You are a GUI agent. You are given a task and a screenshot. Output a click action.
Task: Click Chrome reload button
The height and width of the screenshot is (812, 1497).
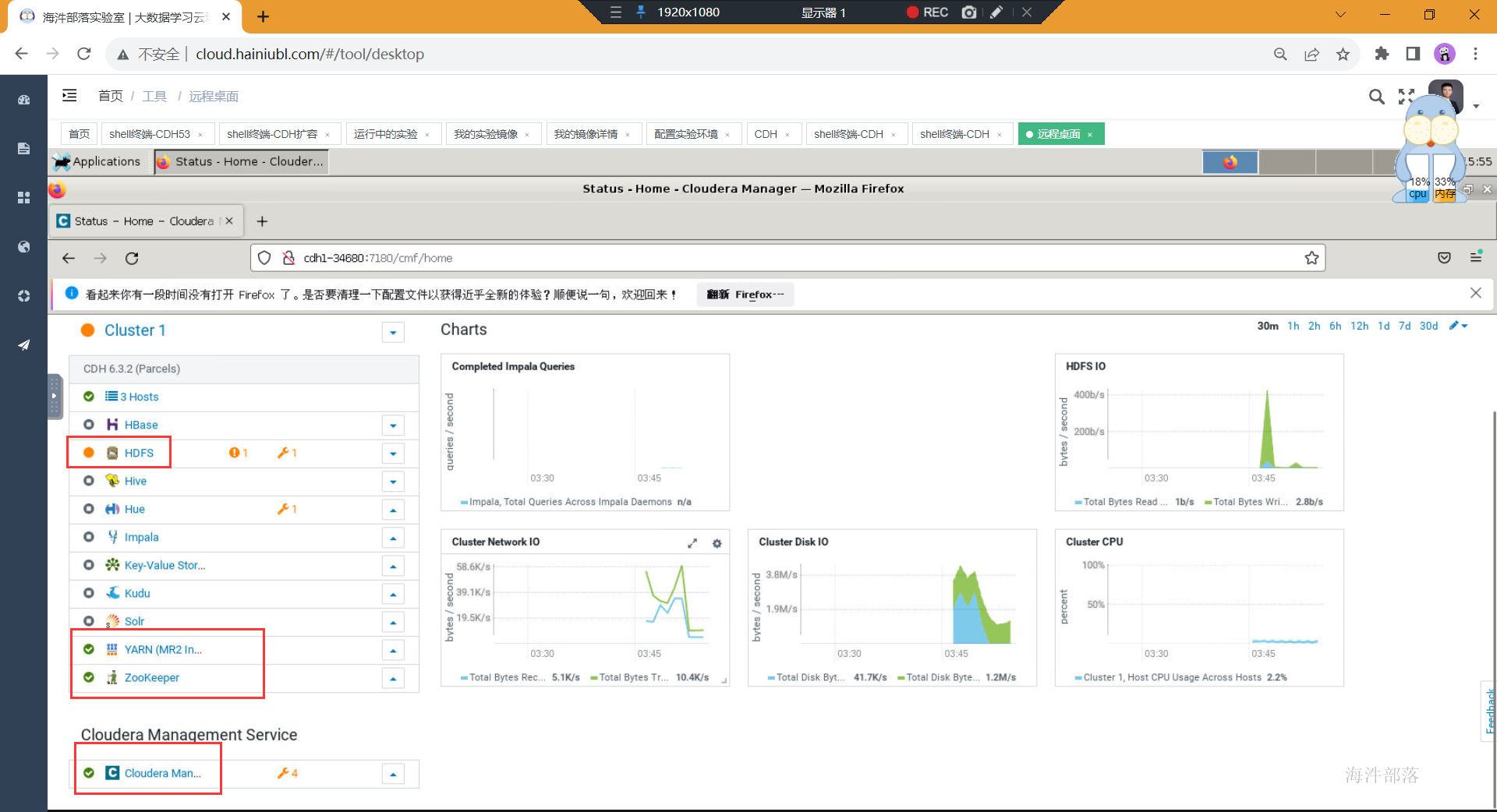pos(84,54)
